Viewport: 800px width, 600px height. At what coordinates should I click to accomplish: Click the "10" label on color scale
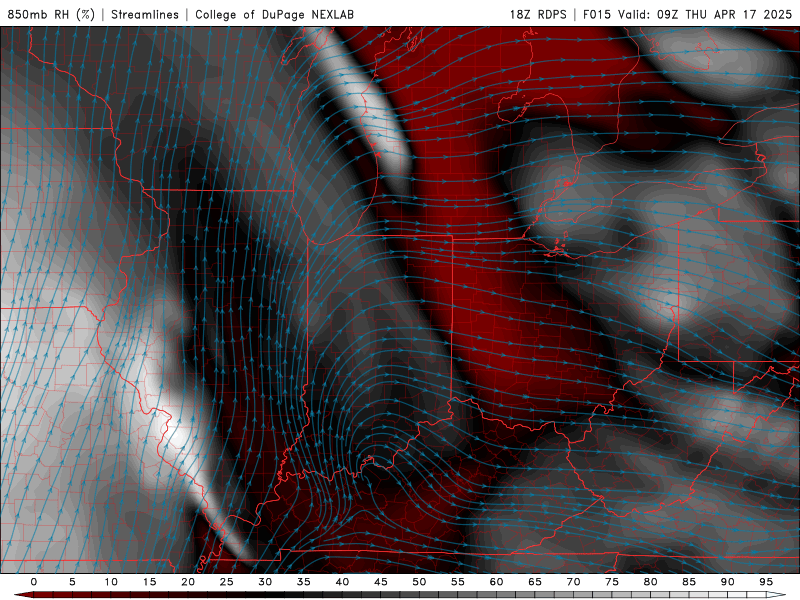pos(111,582)
